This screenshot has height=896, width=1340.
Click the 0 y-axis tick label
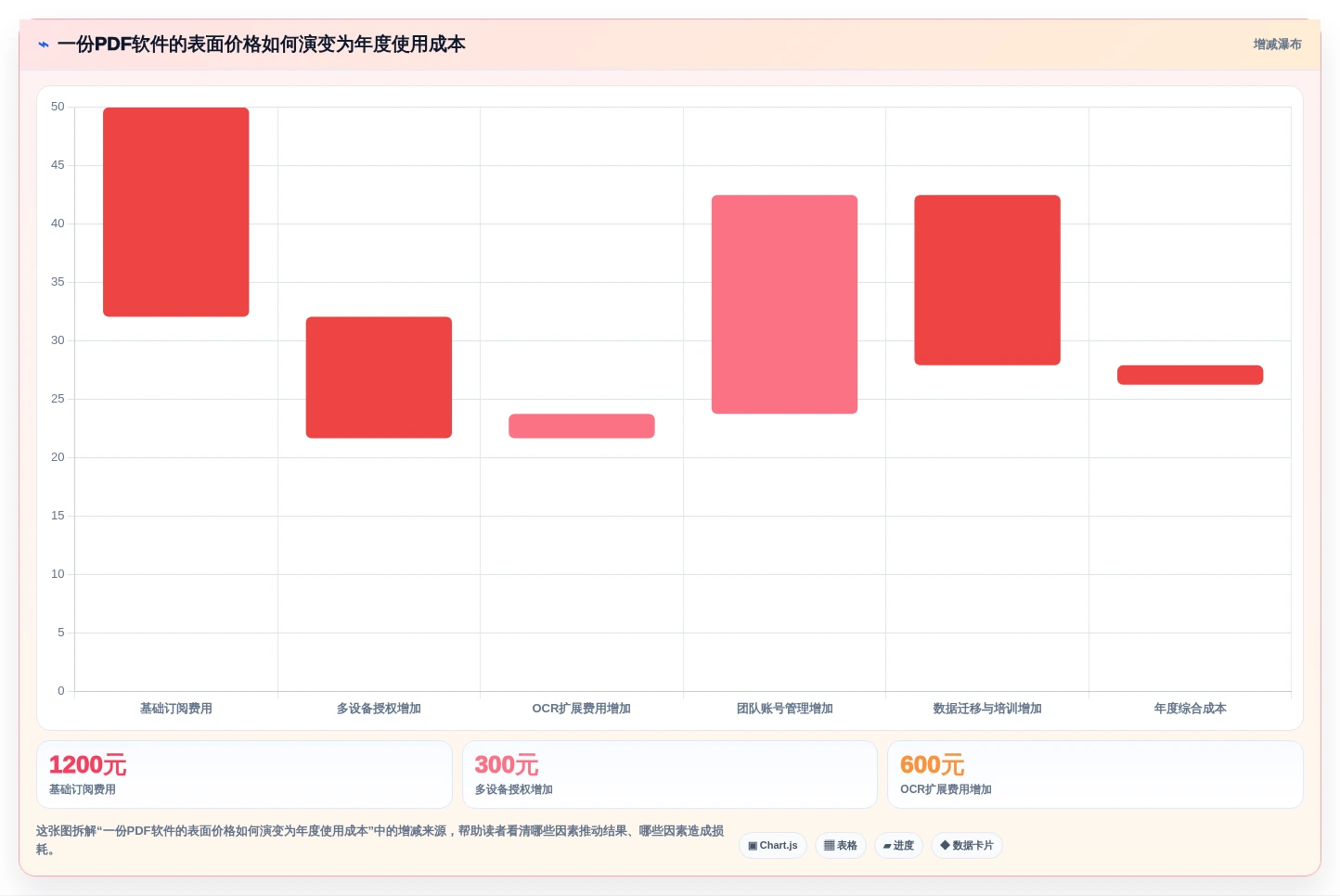(61, 691)
